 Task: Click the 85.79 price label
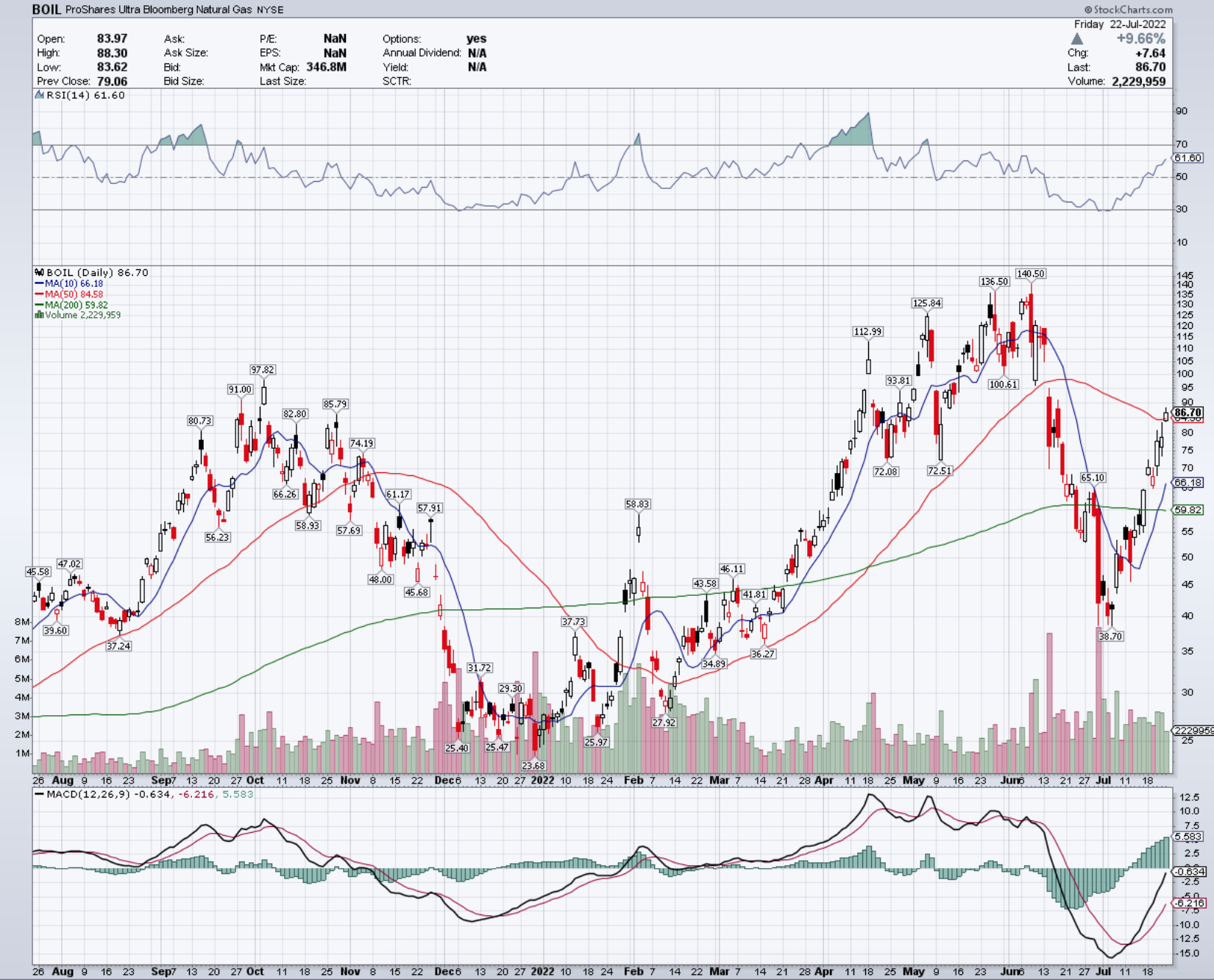coord(335,404)
